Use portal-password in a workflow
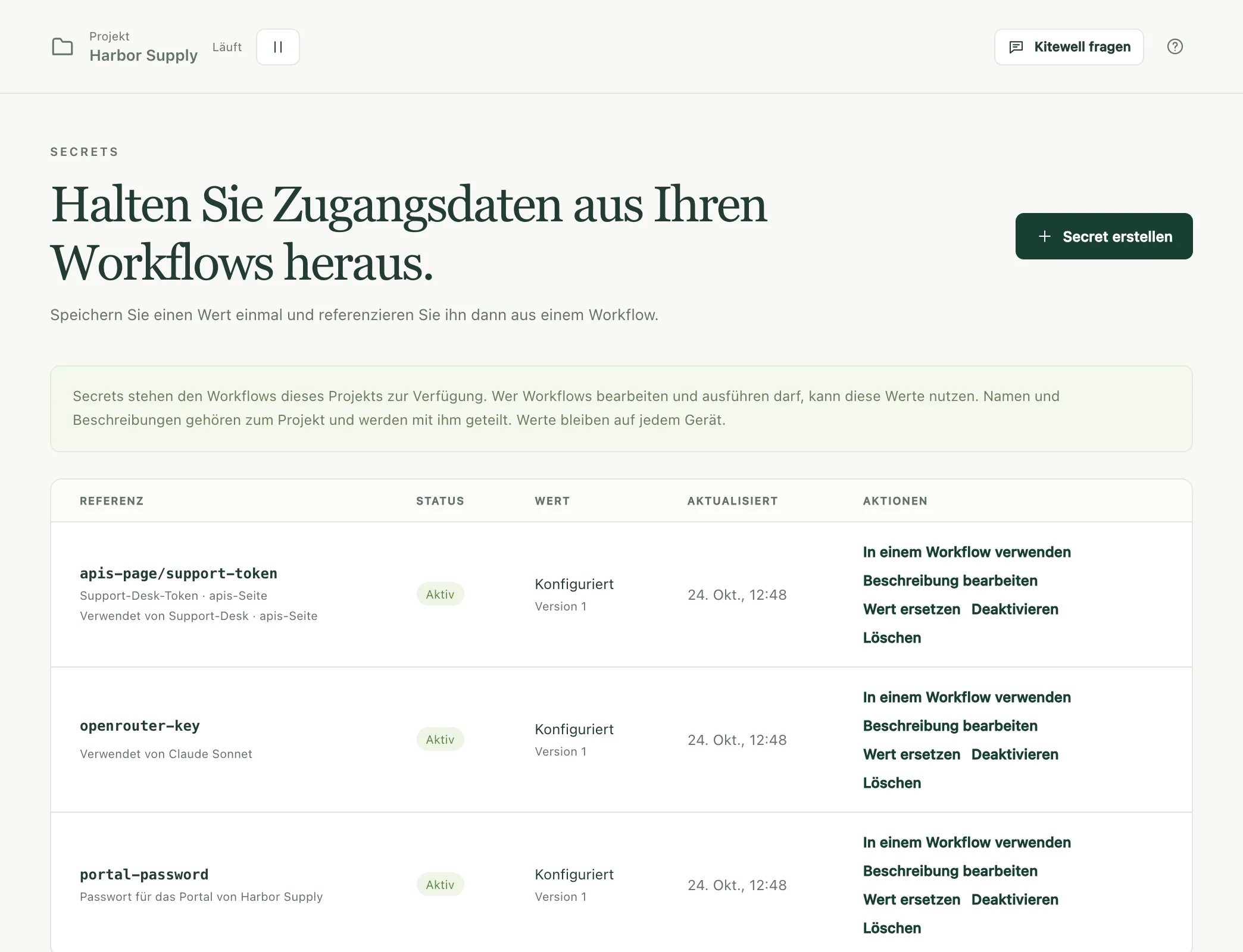 967,843
